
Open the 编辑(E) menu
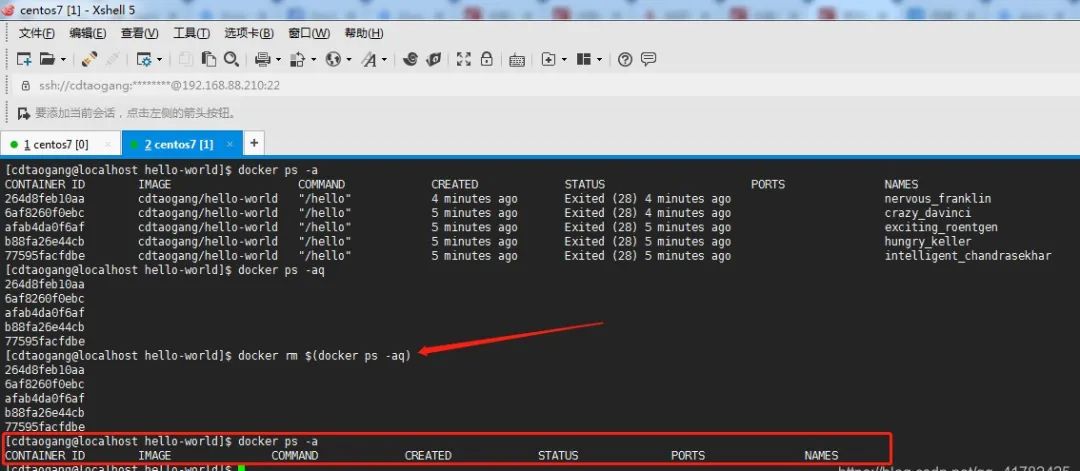(87, 33)
